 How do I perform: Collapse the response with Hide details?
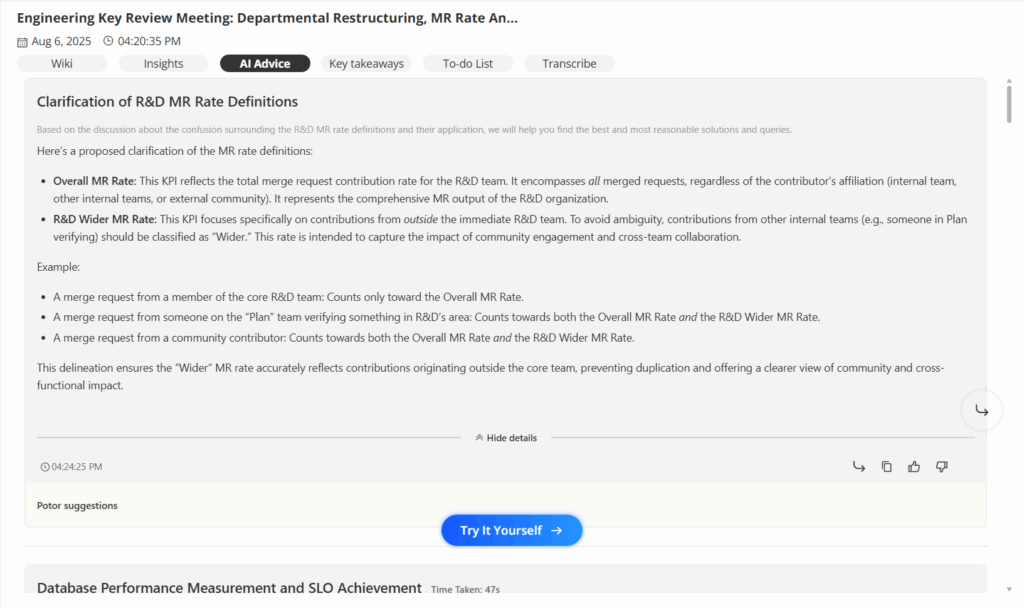coord(506,437)
